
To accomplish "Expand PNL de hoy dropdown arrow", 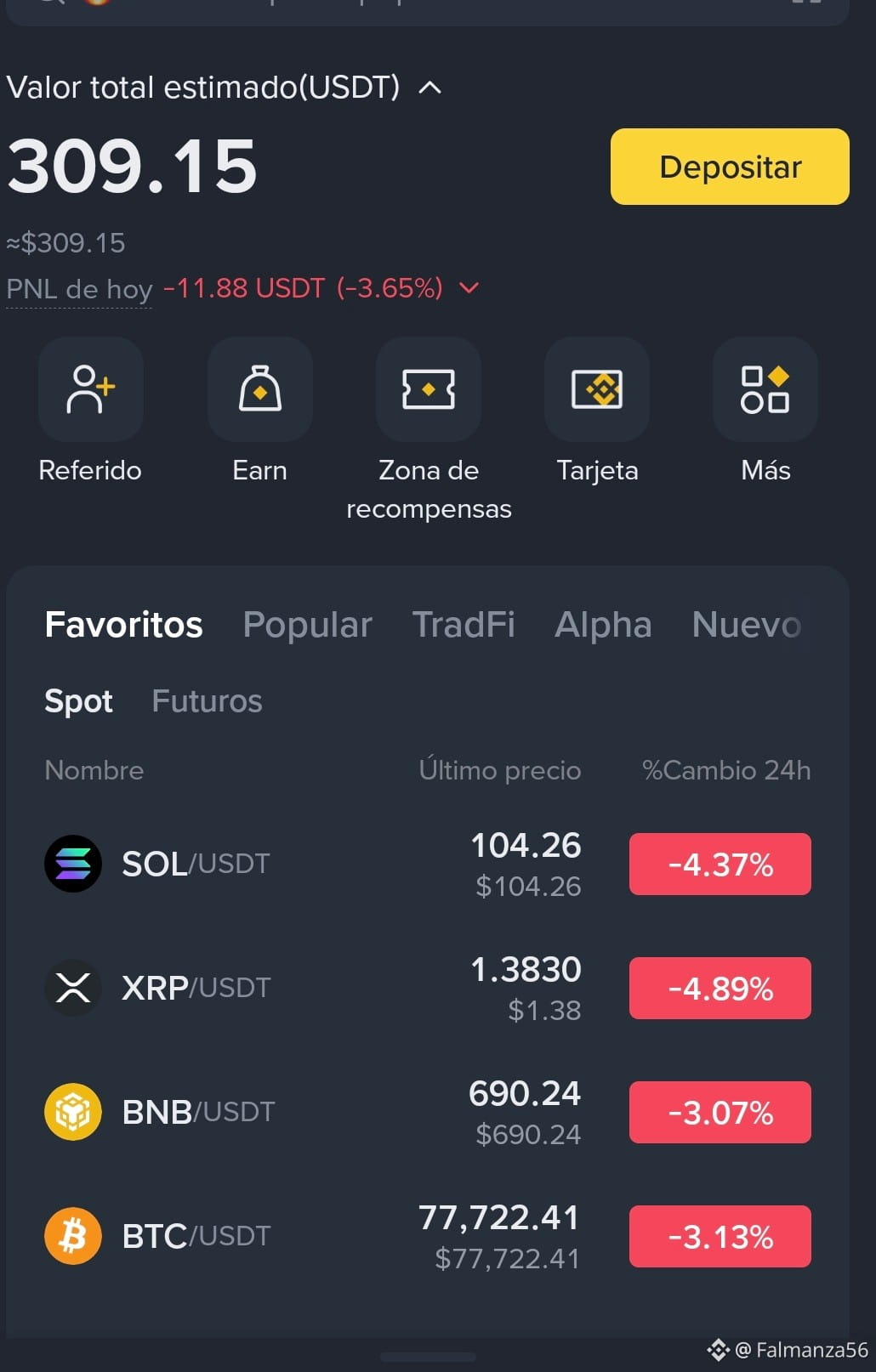I will 469,288.
